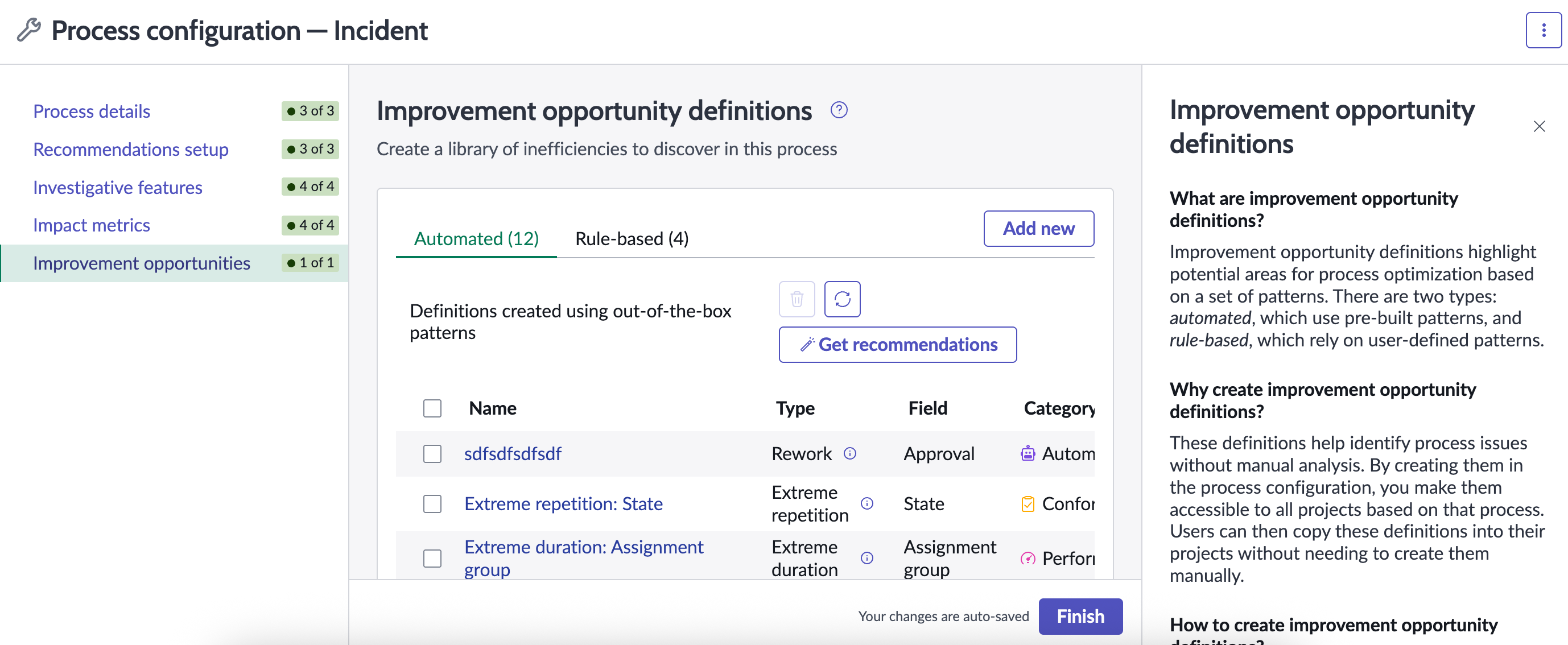Close the Improvement opportunity definitions help panel
The height and width of the screenshot is (645, 1568).
1539,126
